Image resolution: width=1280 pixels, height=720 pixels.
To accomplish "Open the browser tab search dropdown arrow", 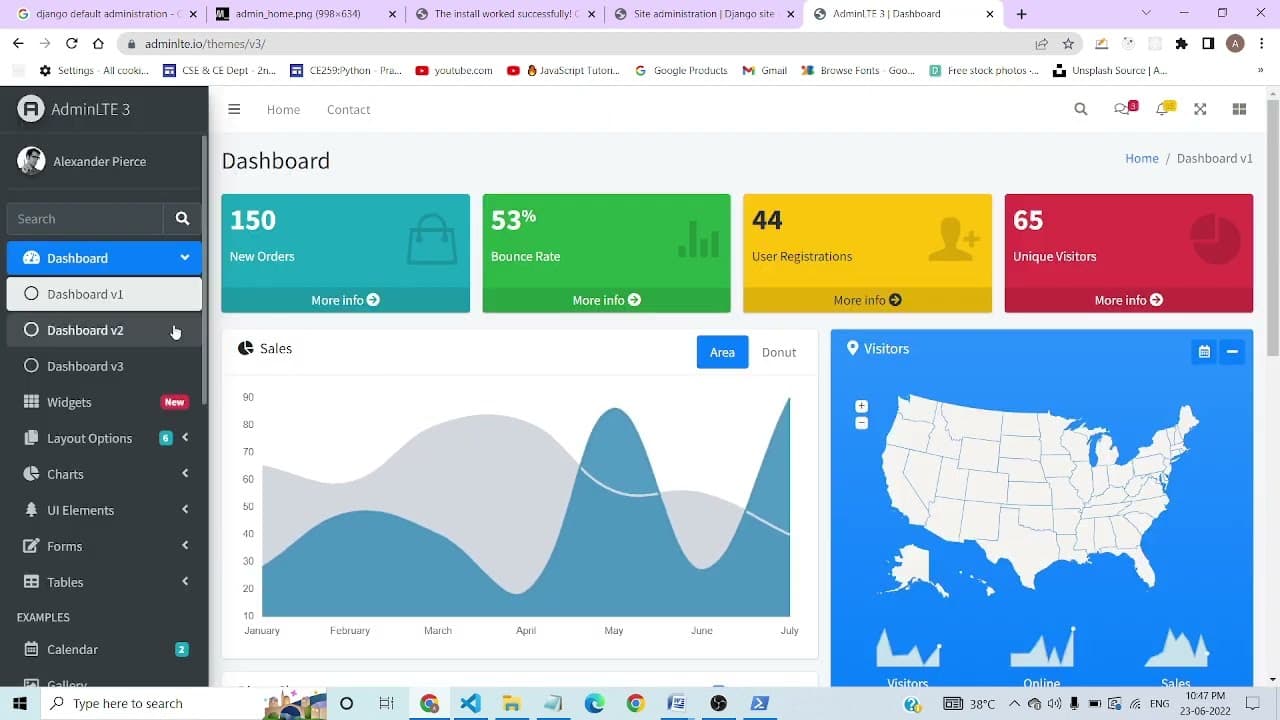I will tap(1146, 13).
